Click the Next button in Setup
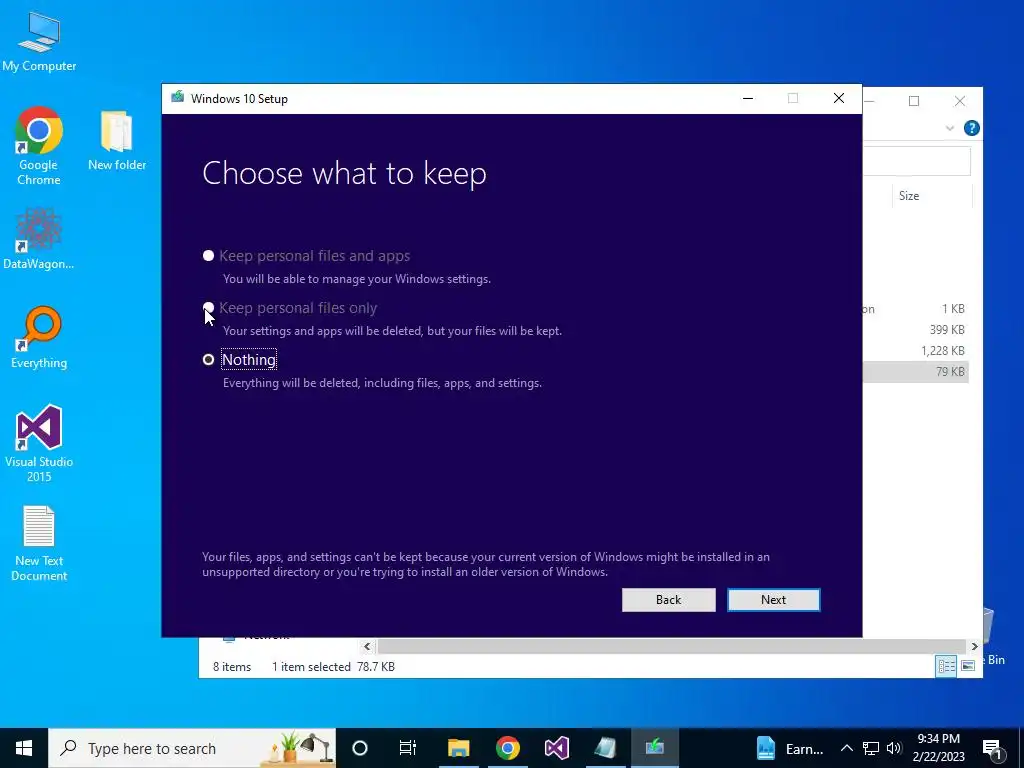This screenshot has width=1024, height=768. (774, 600)
